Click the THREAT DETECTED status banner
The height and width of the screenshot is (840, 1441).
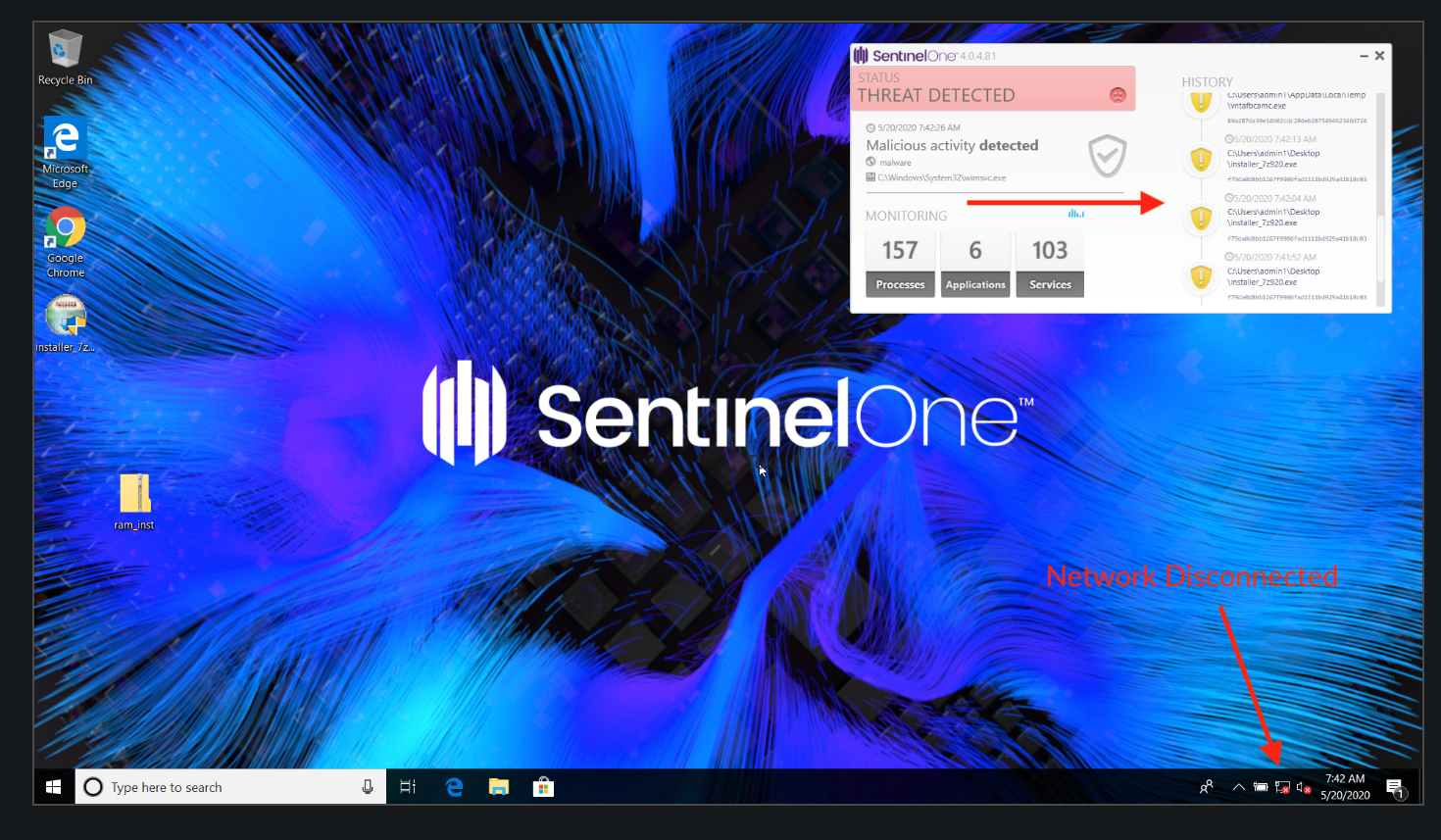(x=993, y=88)
